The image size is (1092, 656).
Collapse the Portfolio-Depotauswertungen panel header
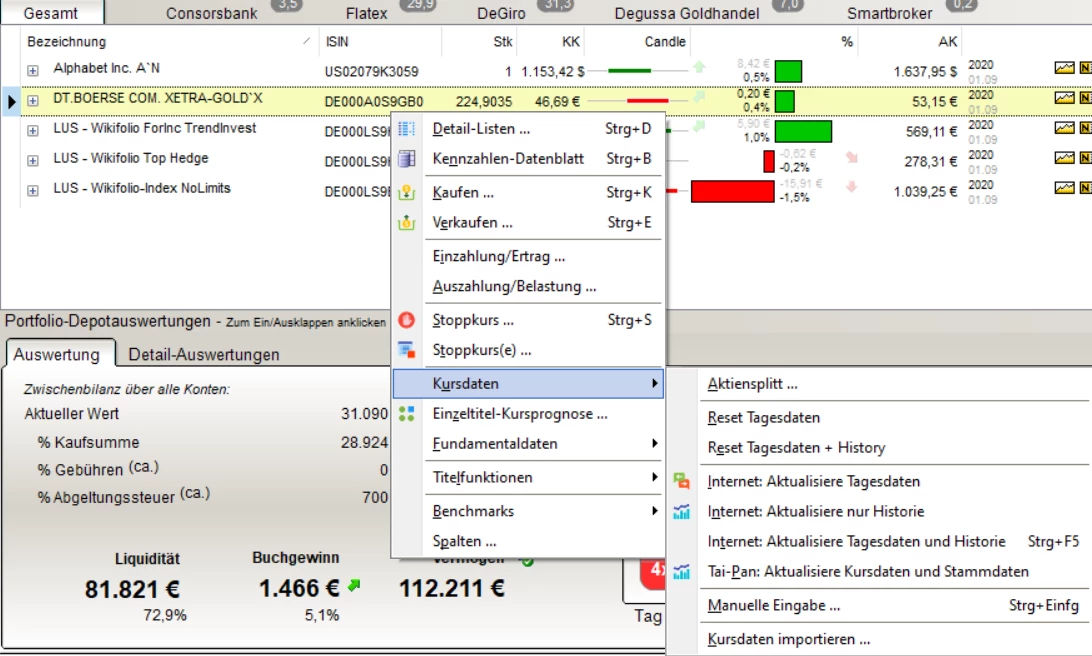click(x=195, y=321)
